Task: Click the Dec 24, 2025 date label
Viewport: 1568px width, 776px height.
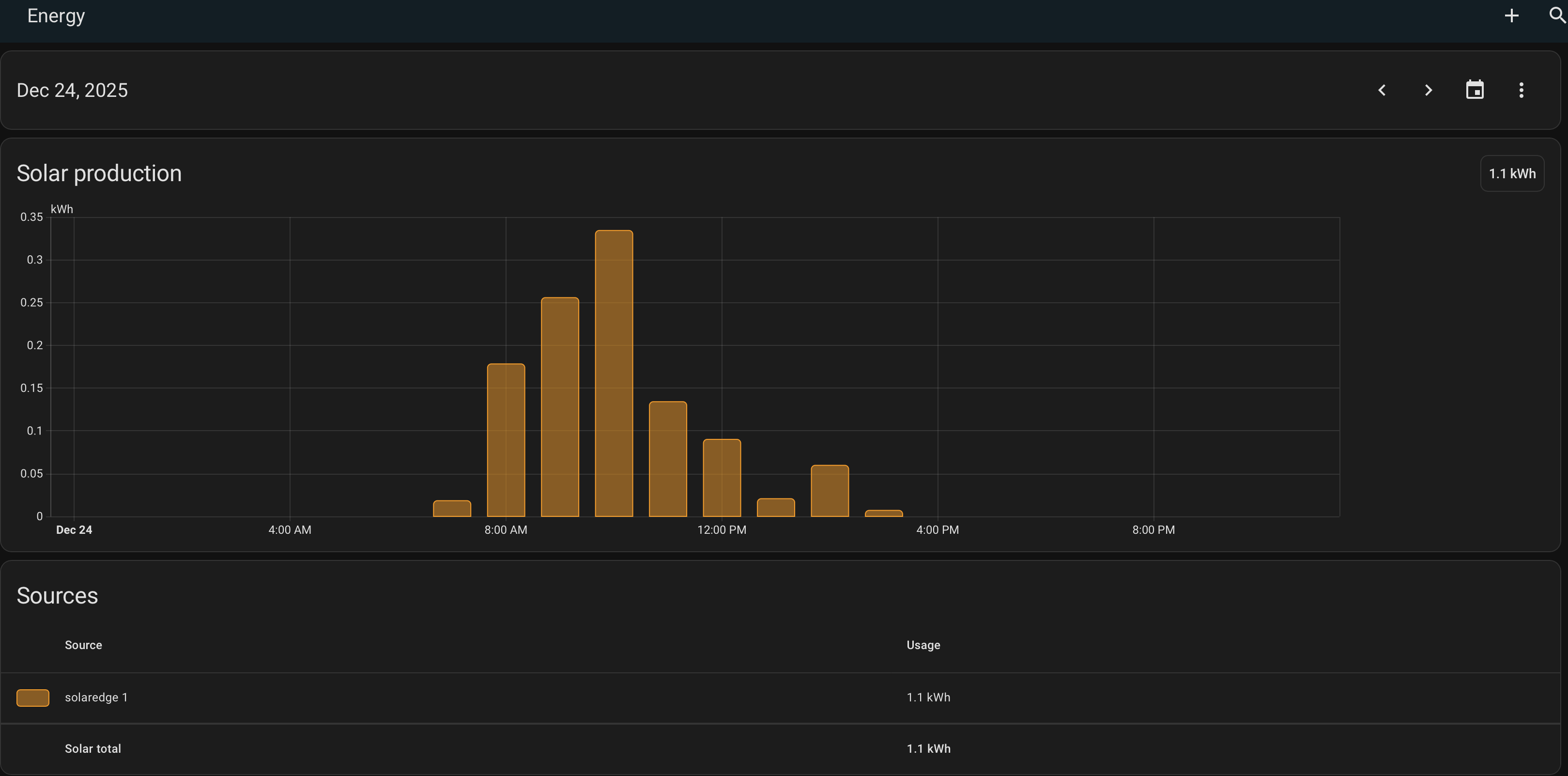Action: pos(72,90)
